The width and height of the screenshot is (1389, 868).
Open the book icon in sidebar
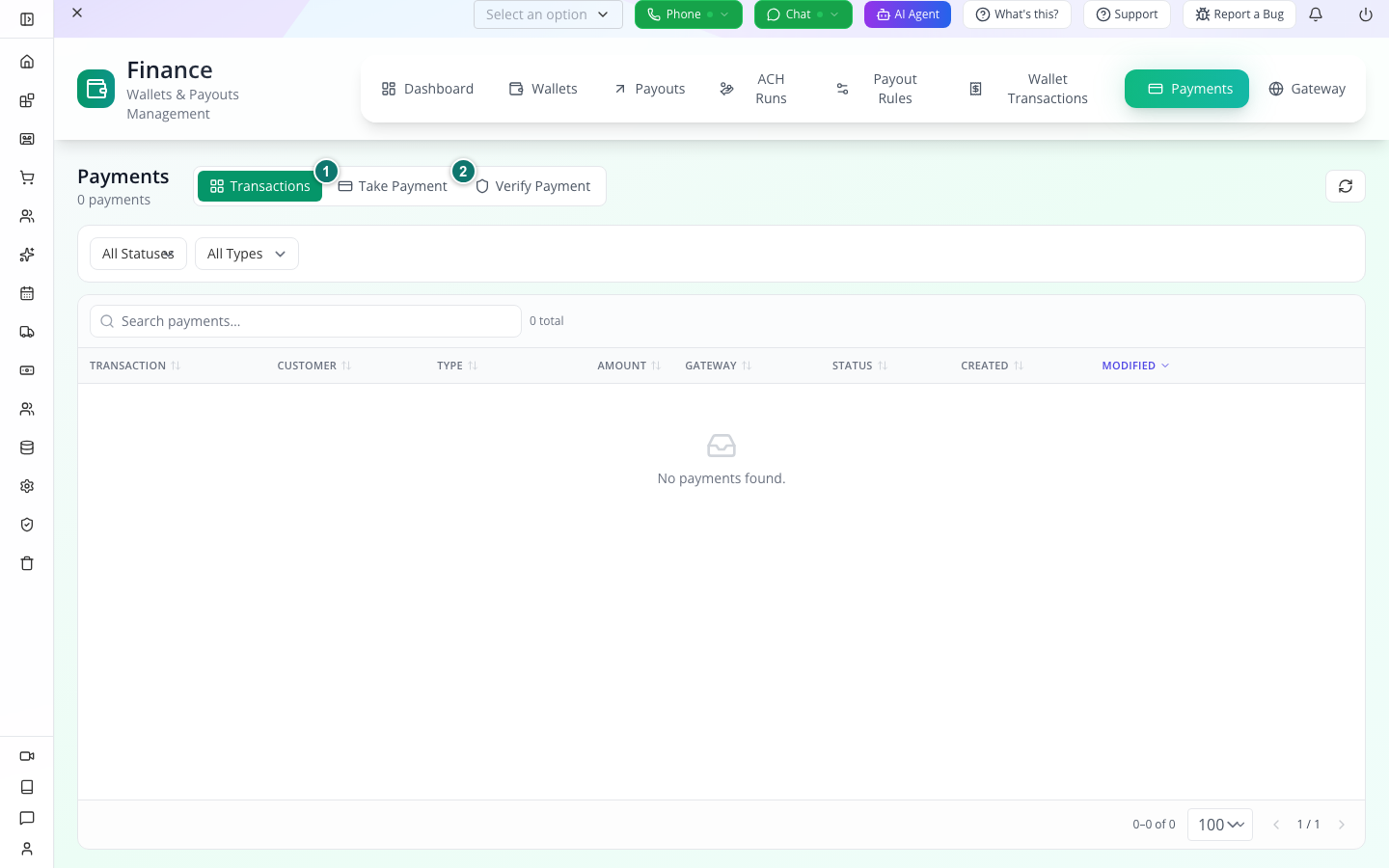point(27,787)
